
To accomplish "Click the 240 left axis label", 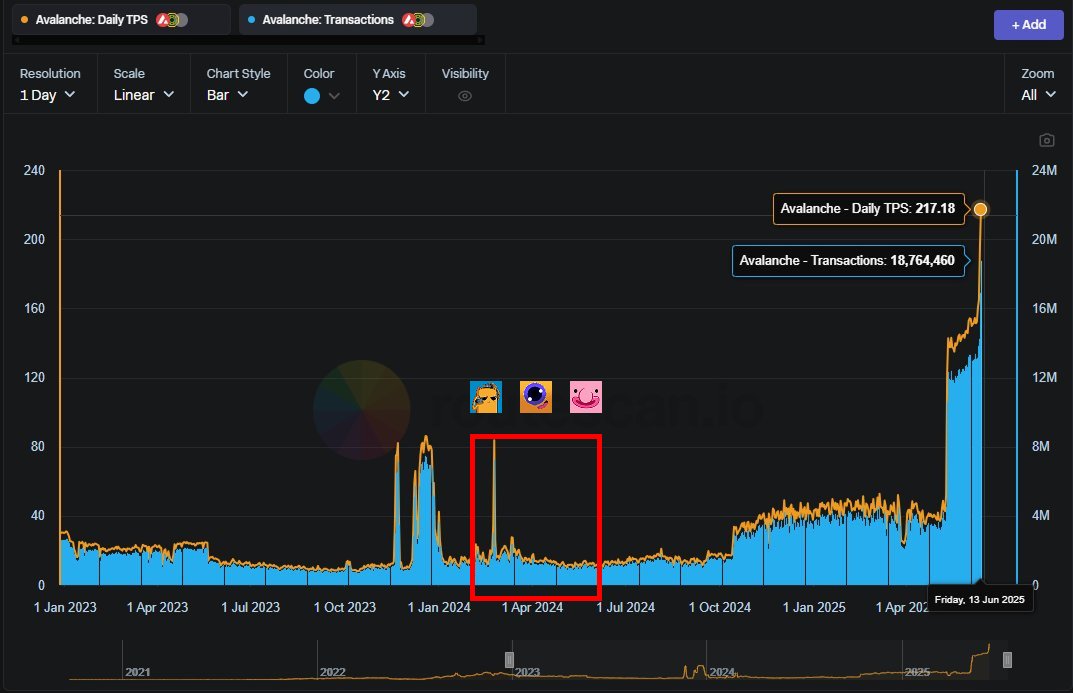I will (34, 170).
